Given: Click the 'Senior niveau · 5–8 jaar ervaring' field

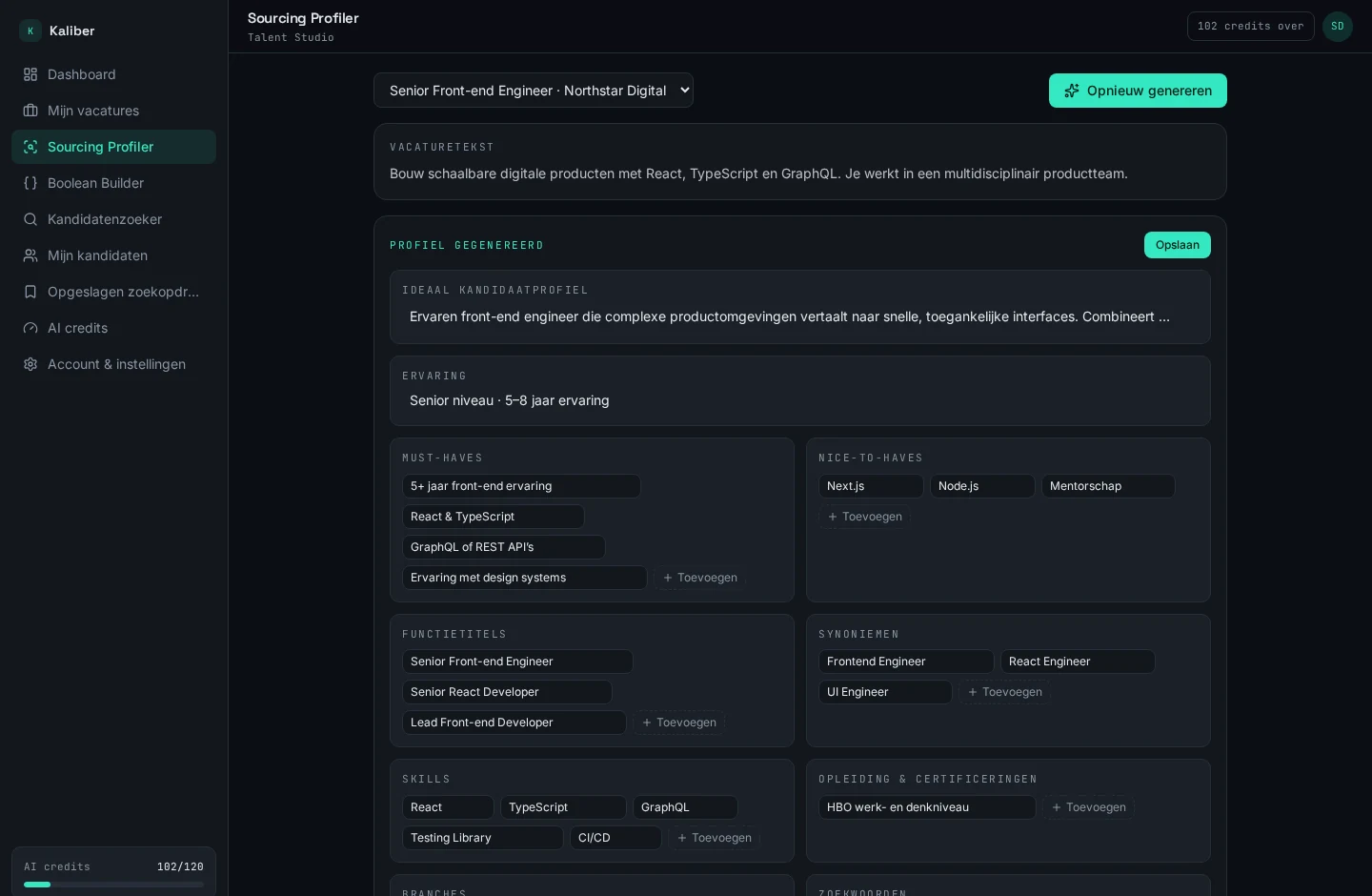Looking at the screenshot, I should [800, 400].
